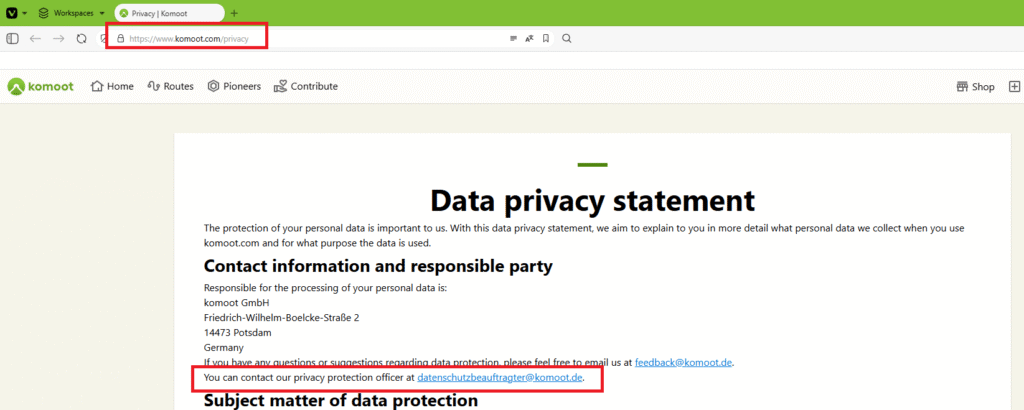Bookmark this page icon
The image size is (1024, 410).
point(546,39)
